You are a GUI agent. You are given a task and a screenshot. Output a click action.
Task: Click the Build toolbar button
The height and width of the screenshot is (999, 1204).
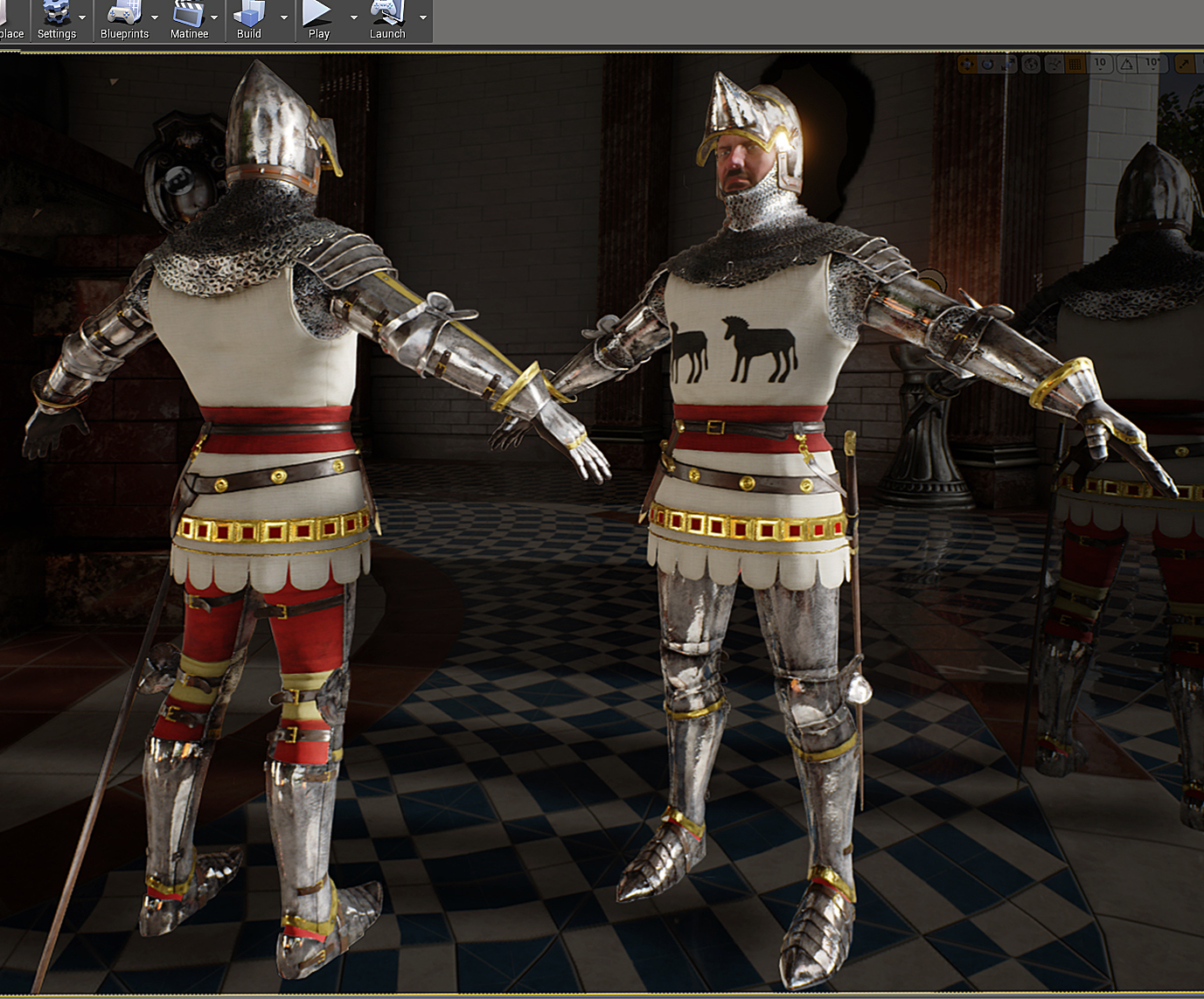point(249,21)
